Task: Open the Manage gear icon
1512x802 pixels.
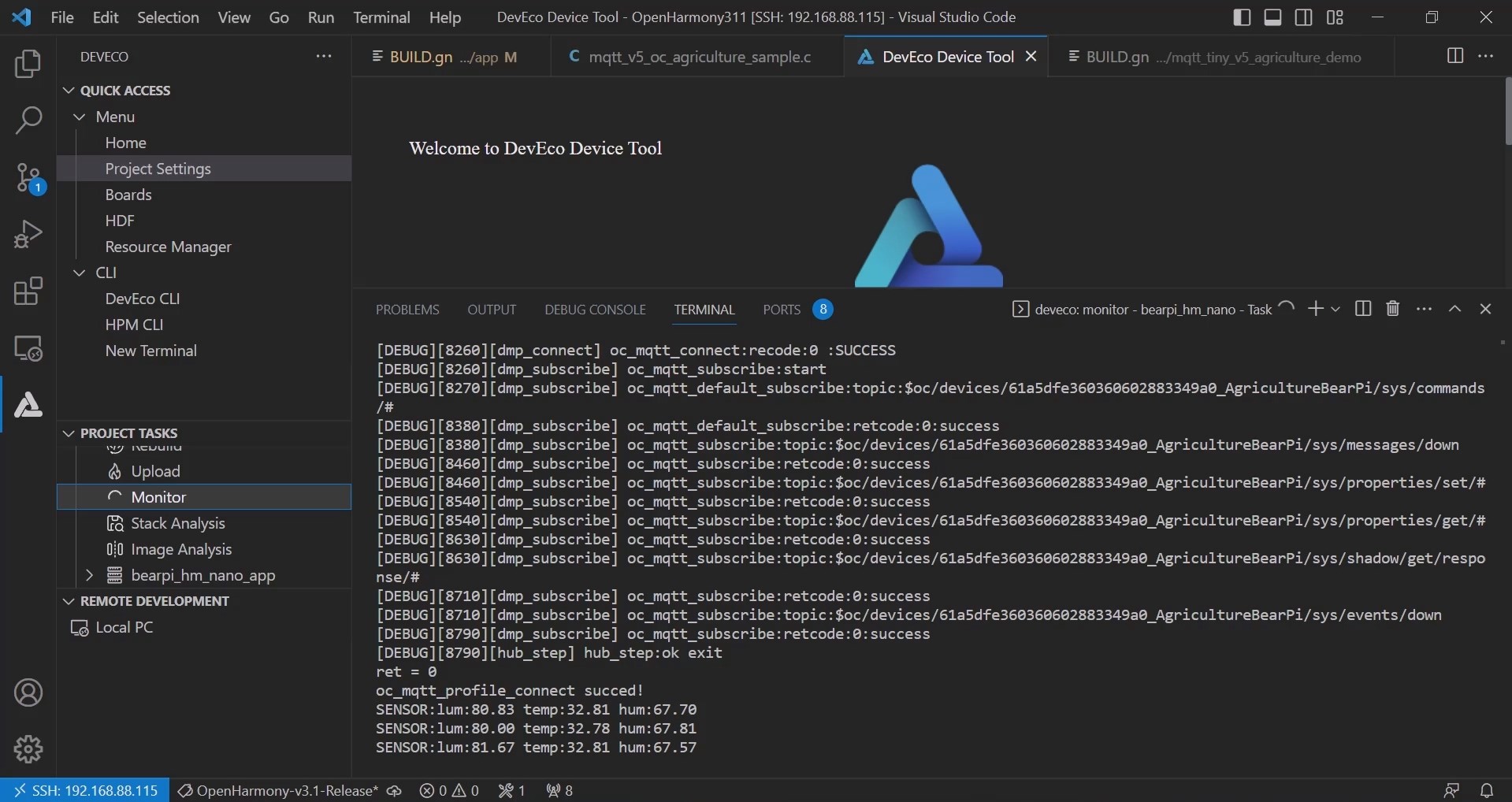Action: click(28, 749)
